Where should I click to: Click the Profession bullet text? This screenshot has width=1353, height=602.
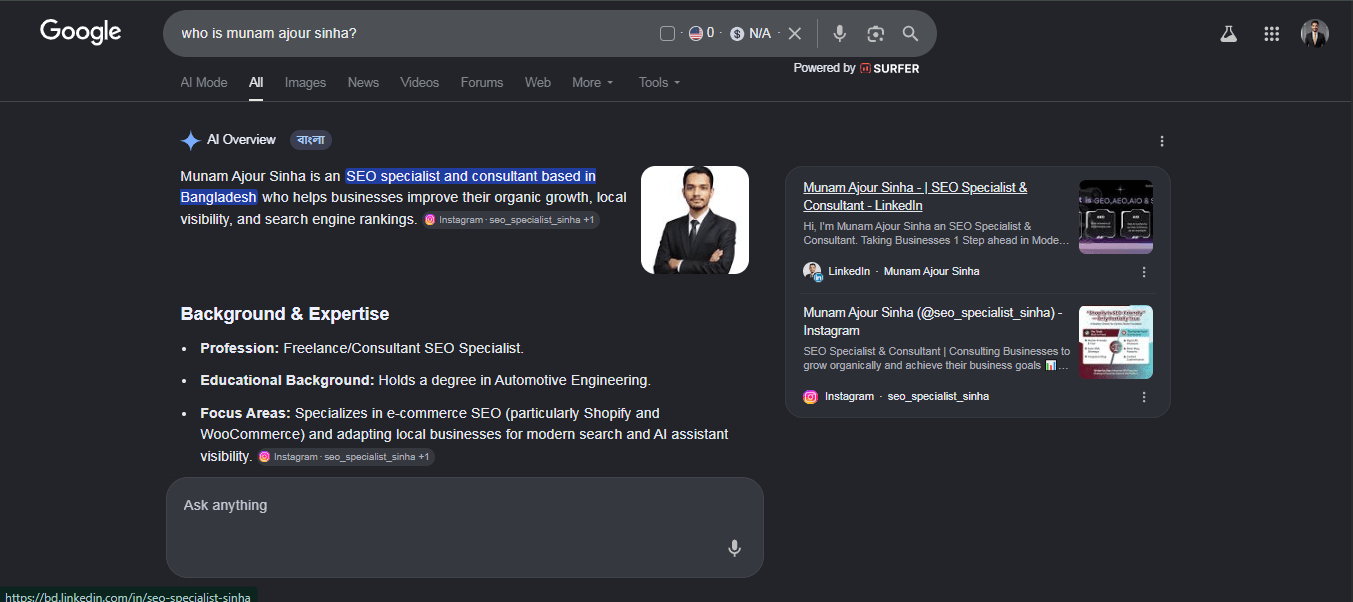coord(362,348)
